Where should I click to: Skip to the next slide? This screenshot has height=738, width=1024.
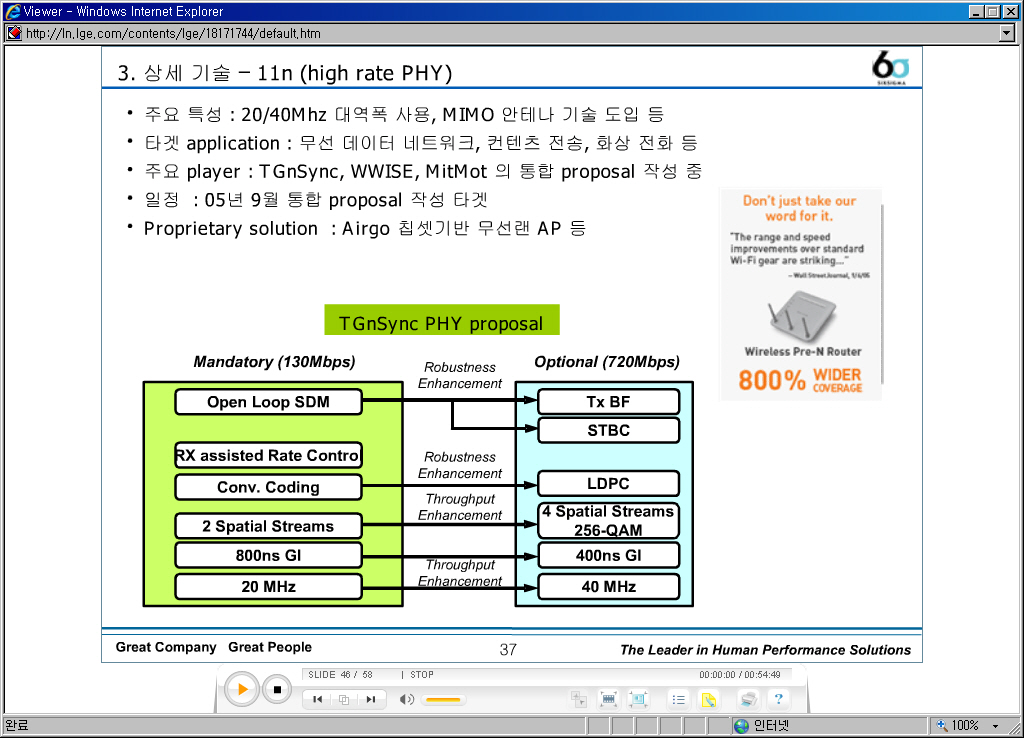[371, 699]
